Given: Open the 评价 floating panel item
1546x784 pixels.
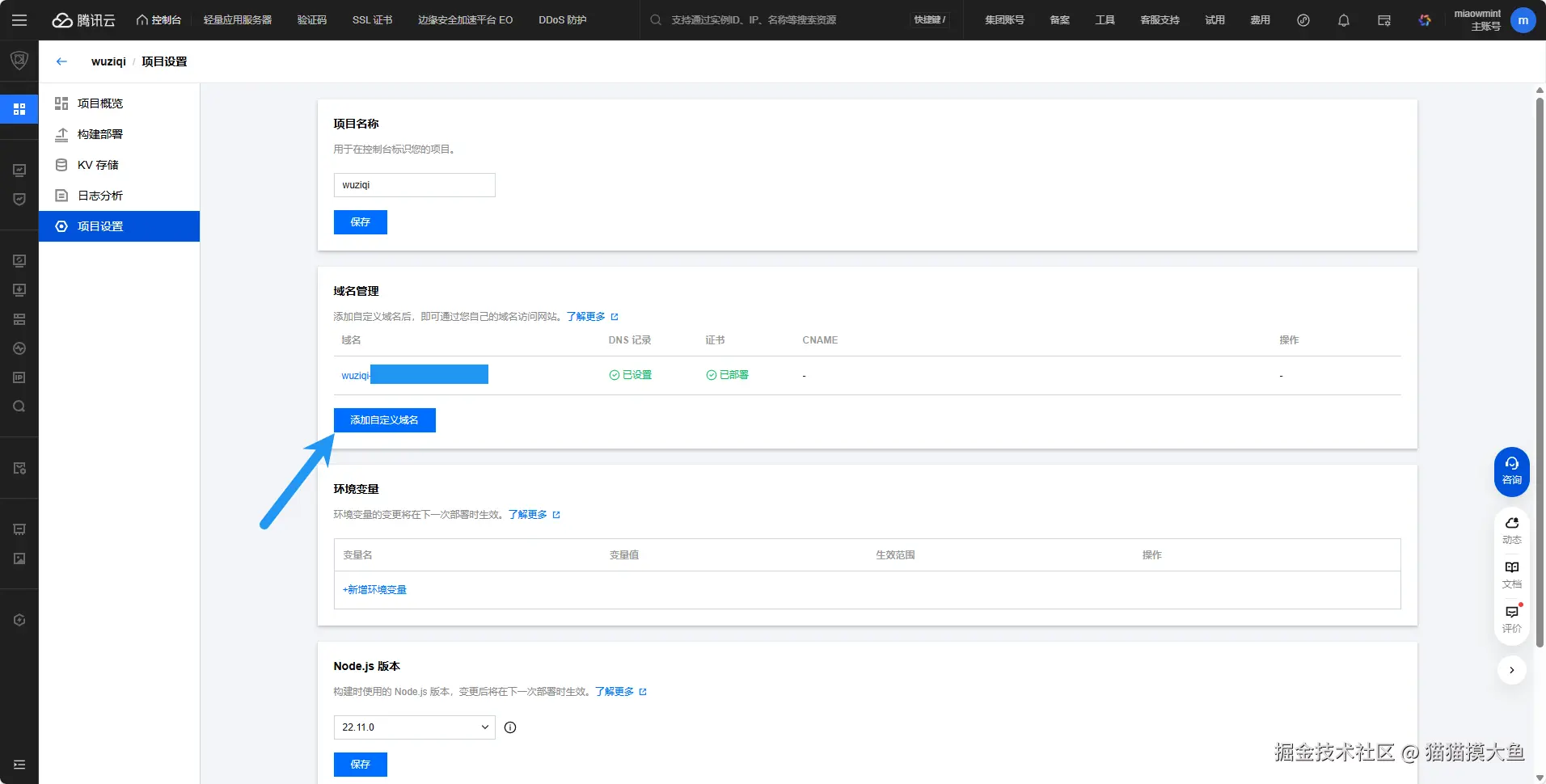Looking at the screenshot, I should pyautogui.click(x=1512, y=619).
